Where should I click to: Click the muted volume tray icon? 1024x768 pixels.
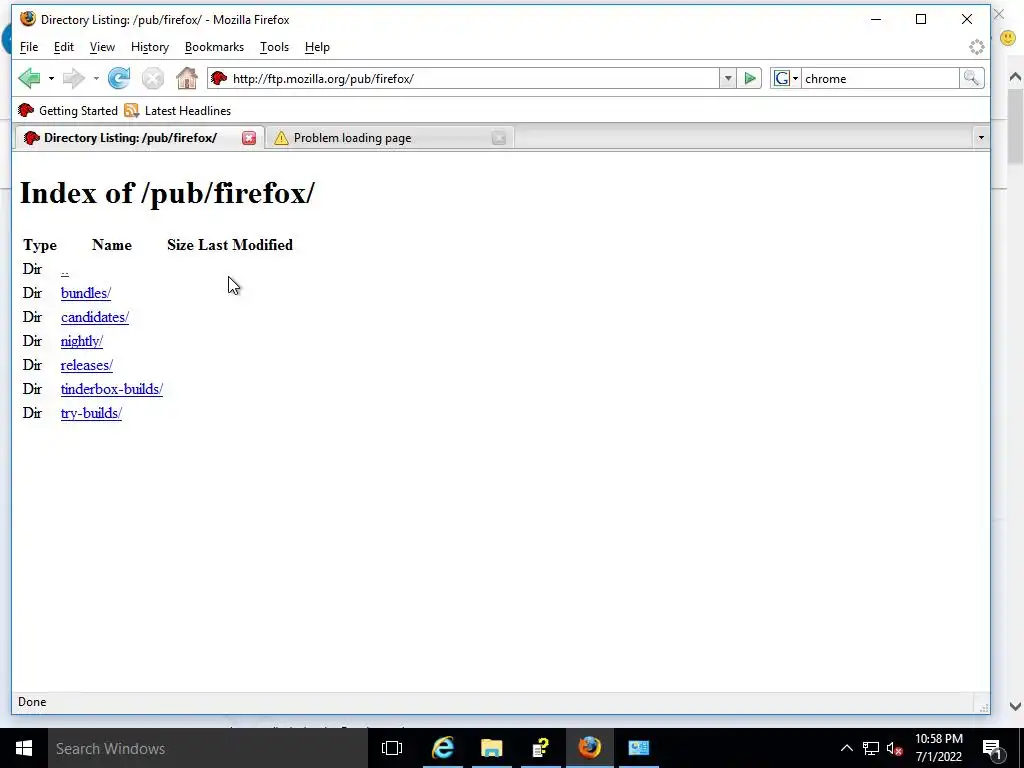[x=895, y=748]
